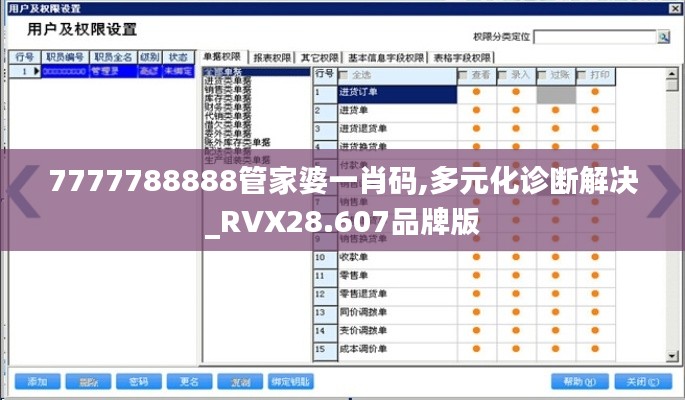Click the 职员全名 column header
Screen dimensions: 685x400
click(x=113, y=57)
